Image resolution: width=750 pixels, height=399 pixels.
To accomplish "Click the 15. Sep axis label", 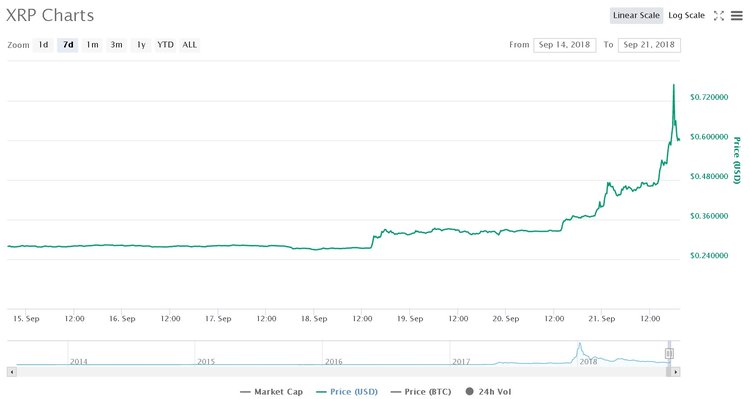I will (x=26, y=319).
